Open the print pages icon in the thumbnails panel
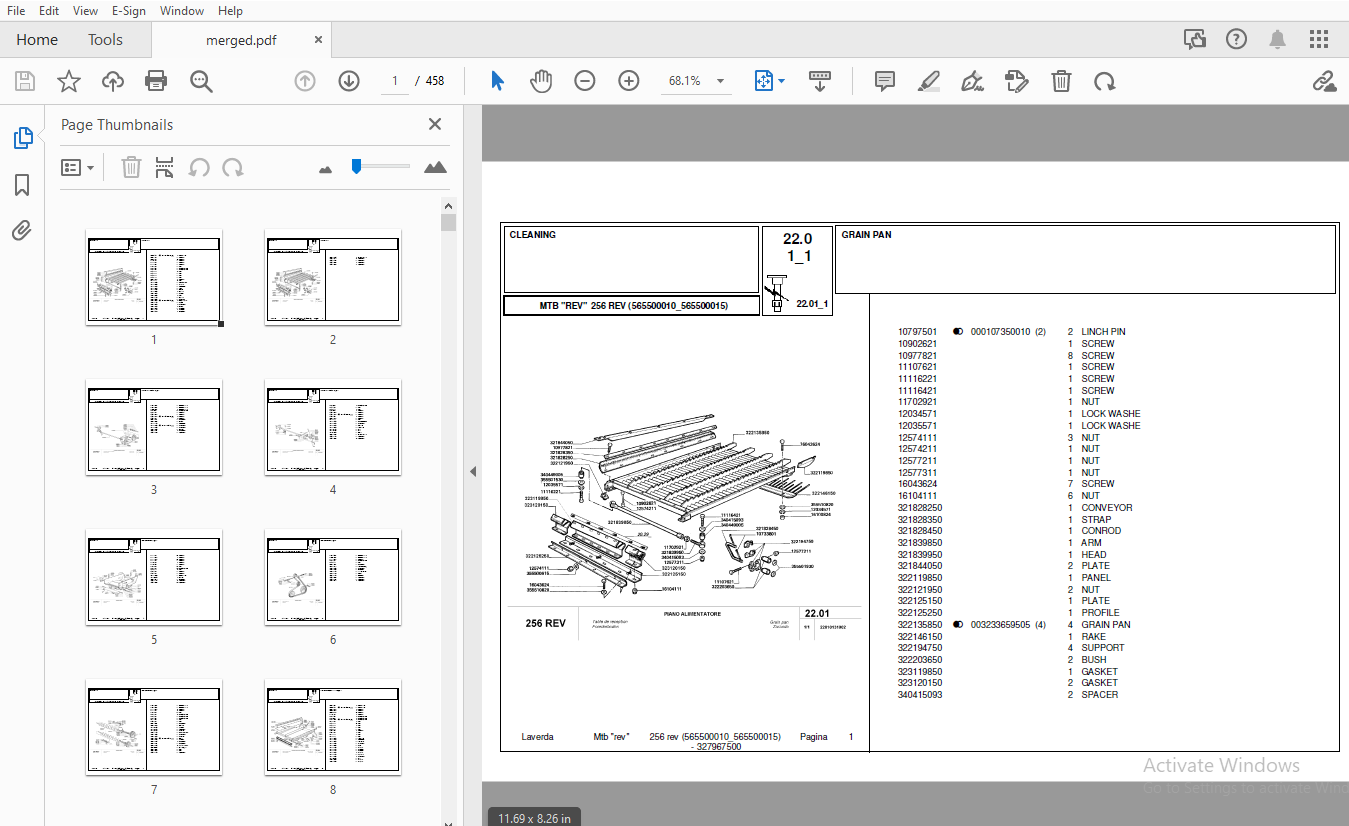Image resolution: width=1349 pixels, height=826 pixels. point(165,167)
